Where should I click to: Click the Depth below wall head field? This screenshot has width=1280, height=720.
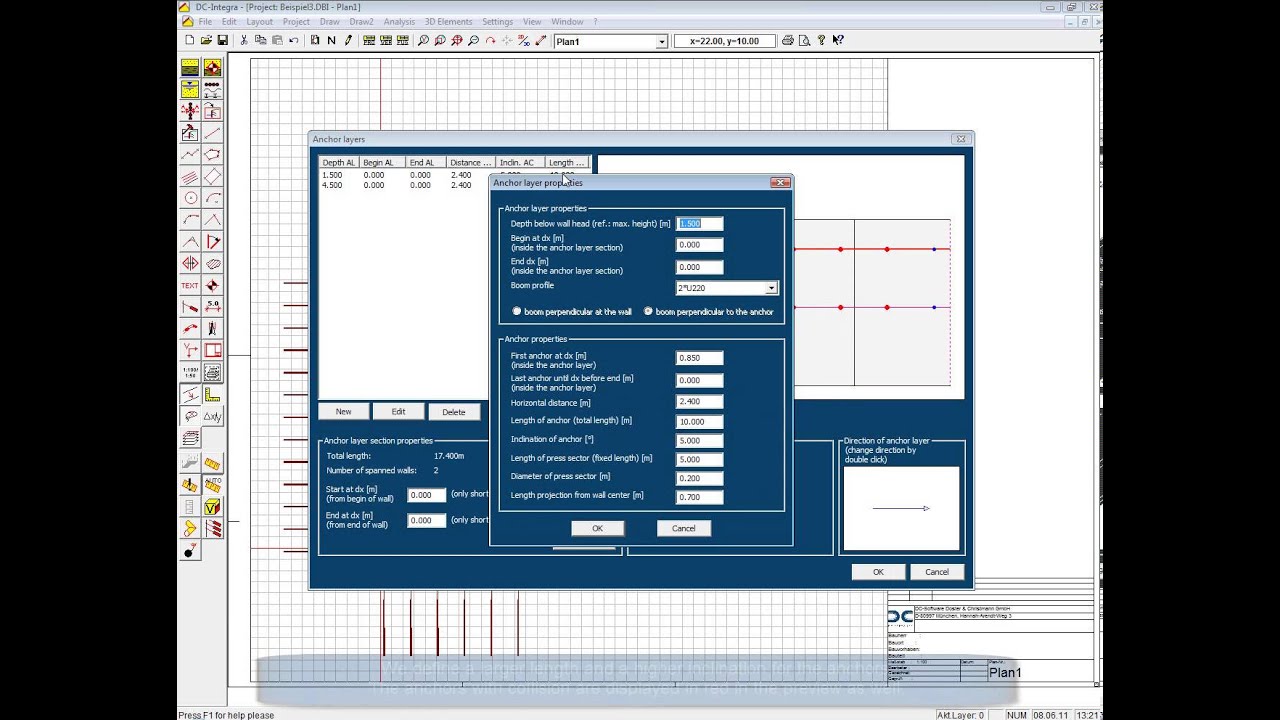click(699, 224)
